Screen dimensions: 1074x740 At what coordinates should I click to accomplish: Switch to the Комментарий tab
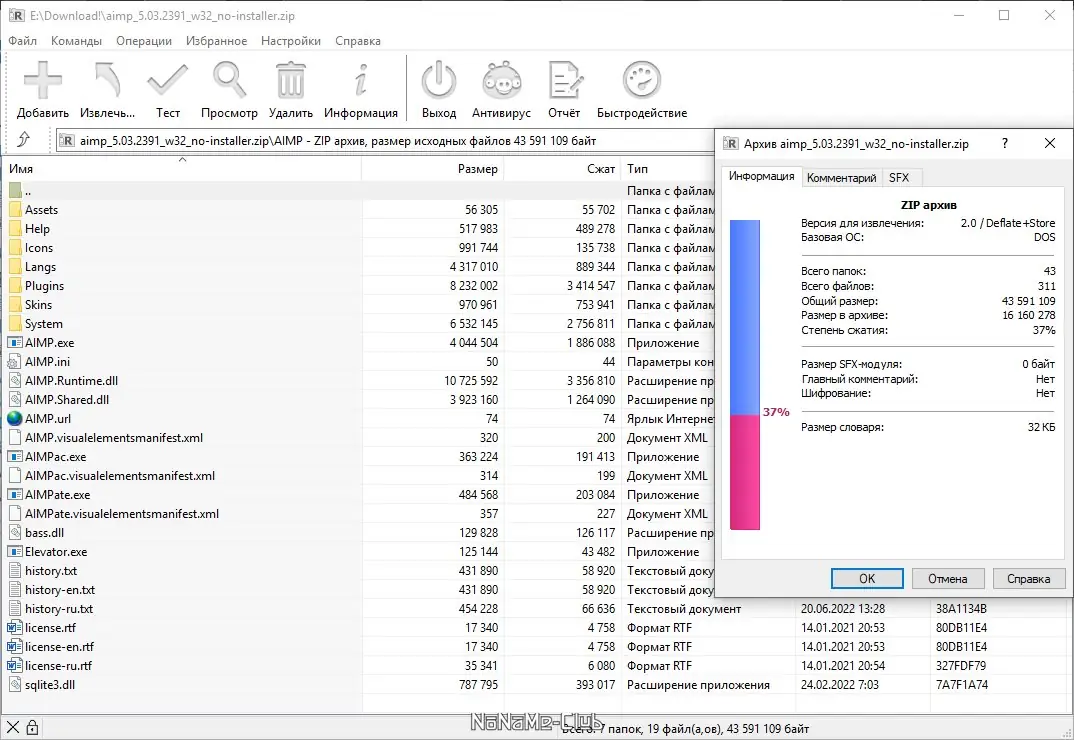841,177
